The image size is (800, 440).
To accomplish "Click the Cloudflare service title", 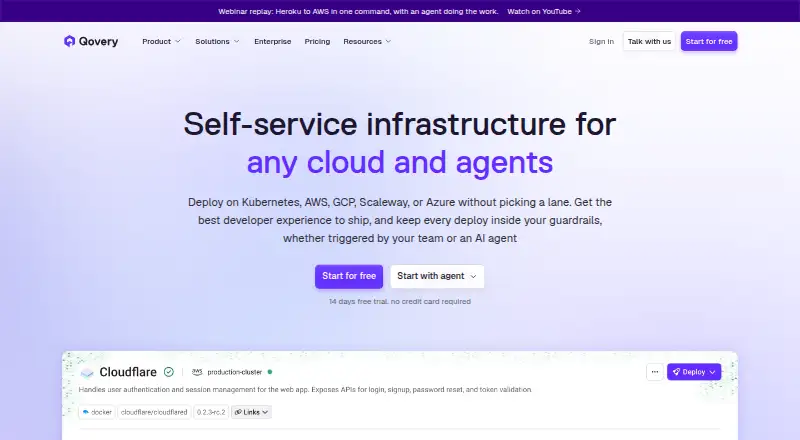I will (x=128, y=372).
